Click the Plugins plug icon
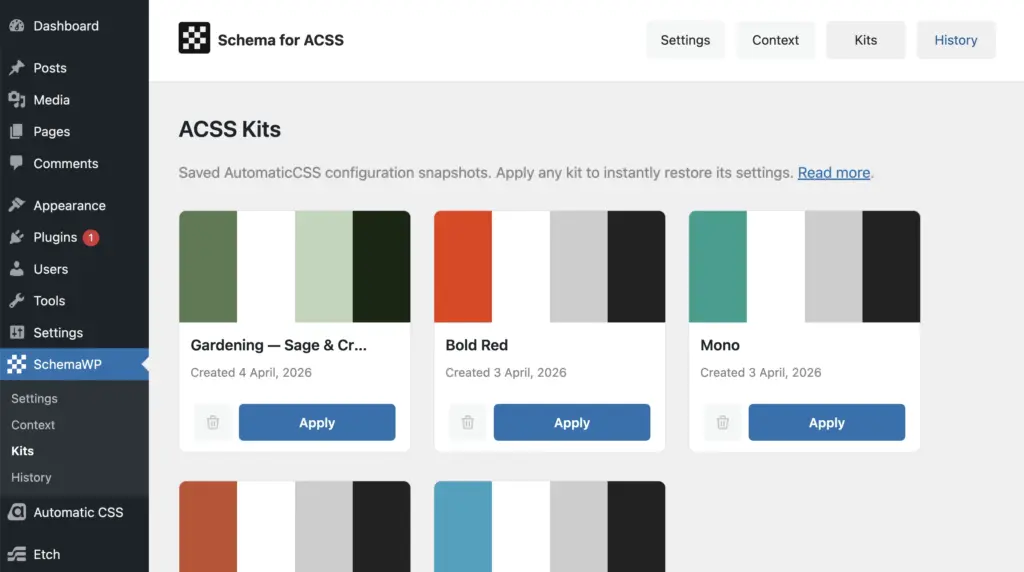1024x572 pixels. (x=17, y=237)
